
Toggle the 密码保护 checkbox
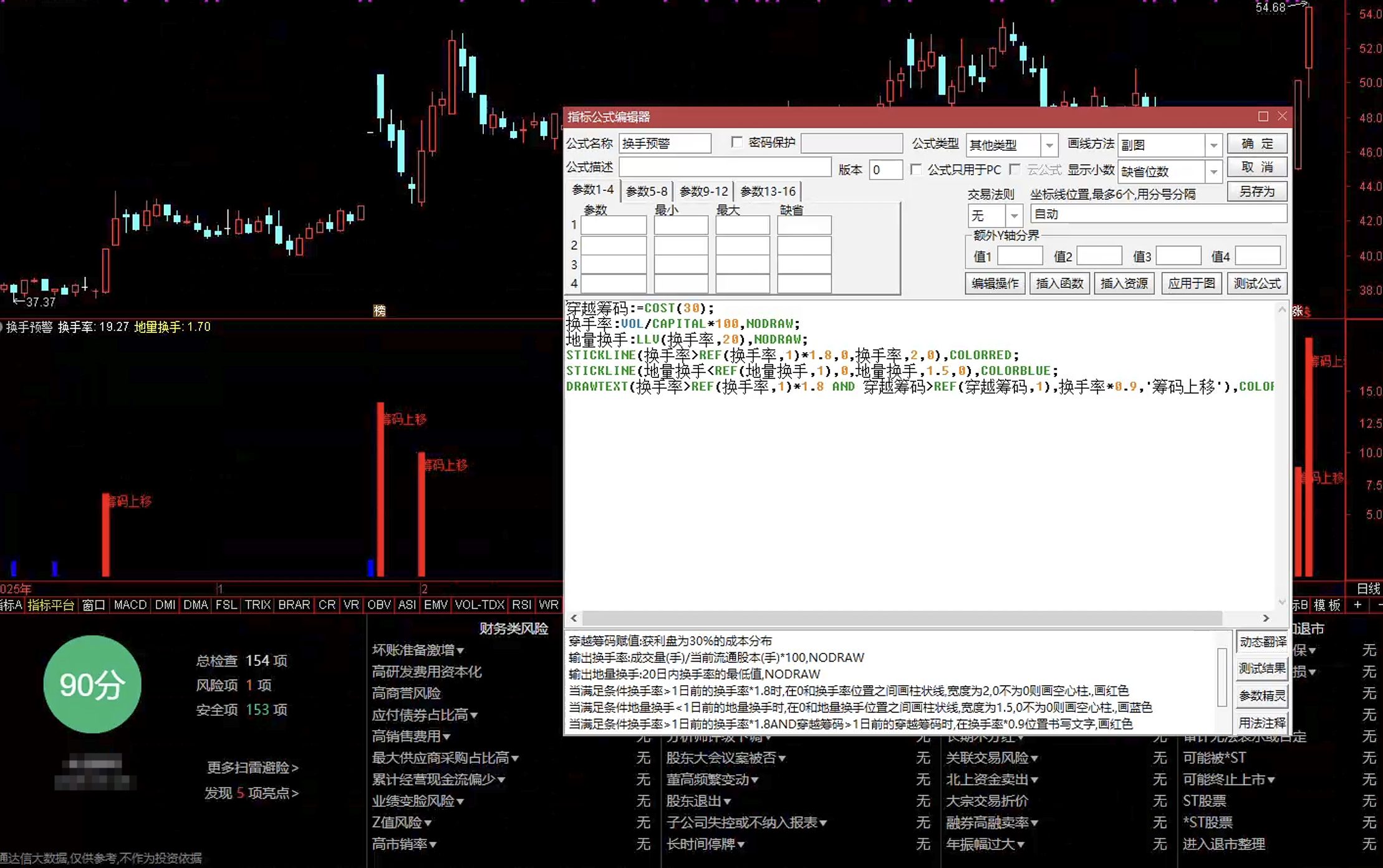[736, 143]
